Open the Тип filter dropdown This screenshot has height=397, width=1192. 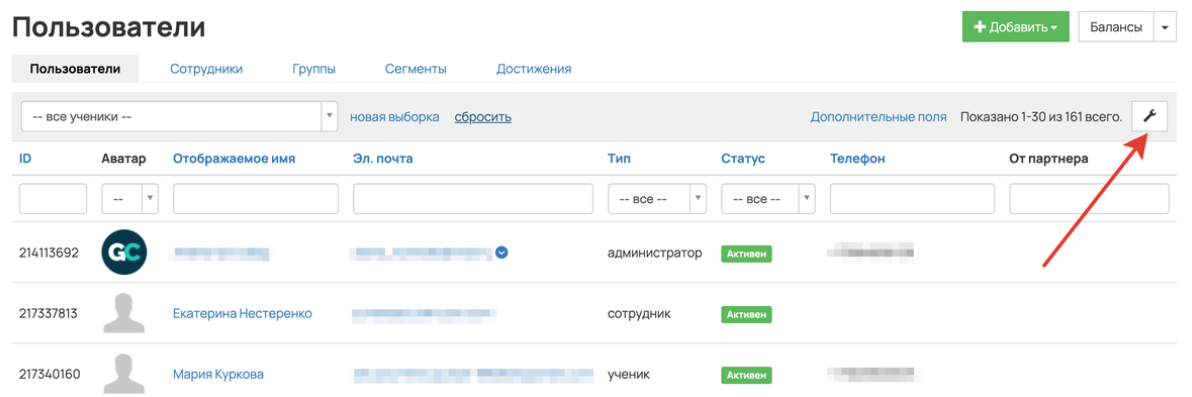[x=658, y=199]
